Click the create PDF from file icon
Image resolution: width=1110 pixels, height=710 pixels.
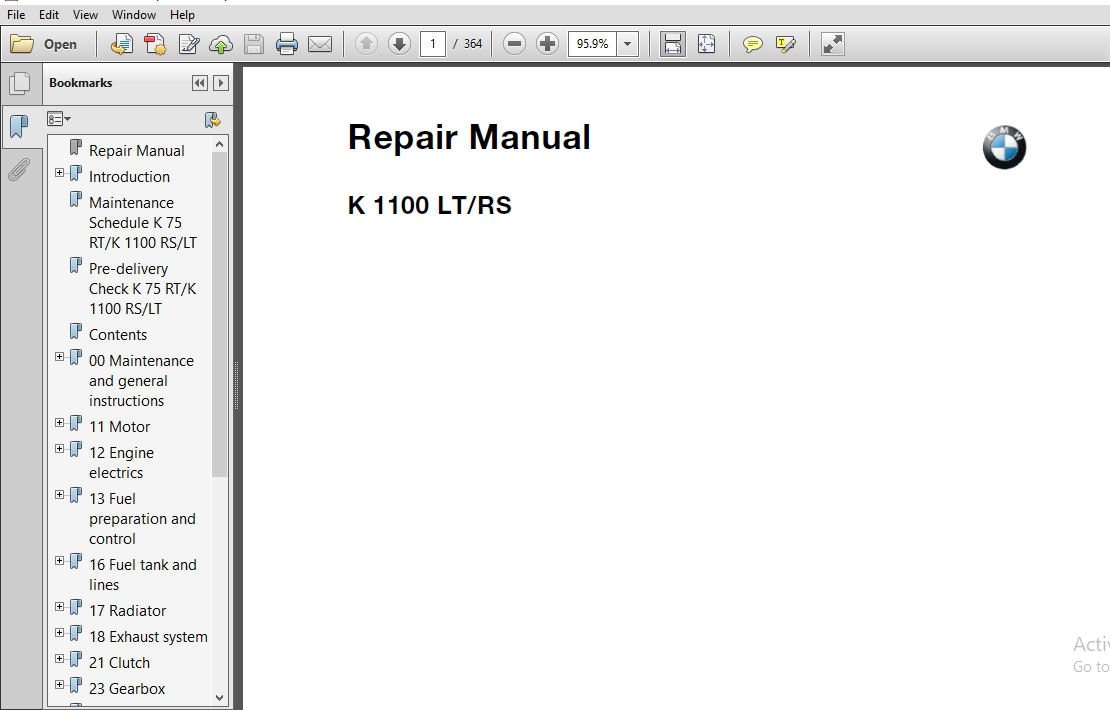(x=122, y=45)
